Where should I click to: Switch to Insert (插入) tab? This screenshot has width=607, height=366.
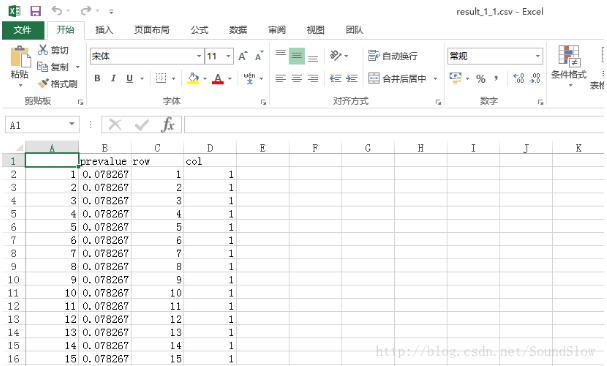(x=104, y=30)
